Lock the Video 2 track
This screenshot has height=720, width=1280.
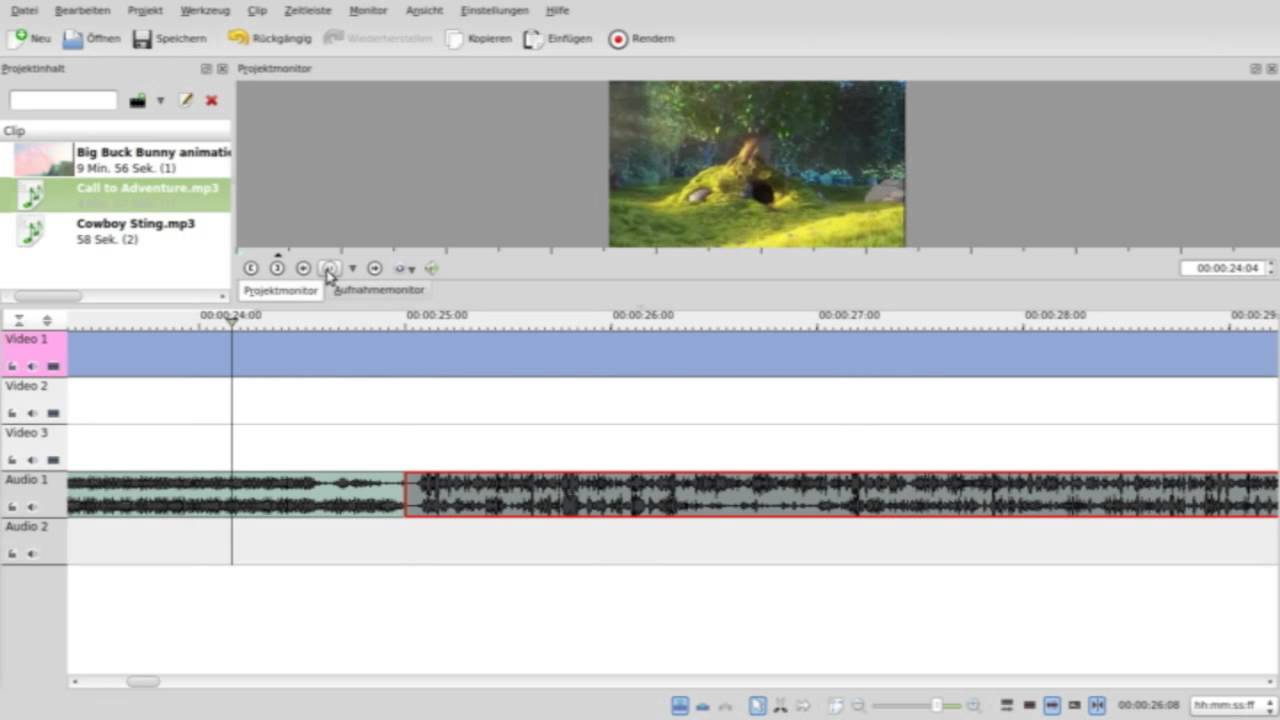coord(12,414)
